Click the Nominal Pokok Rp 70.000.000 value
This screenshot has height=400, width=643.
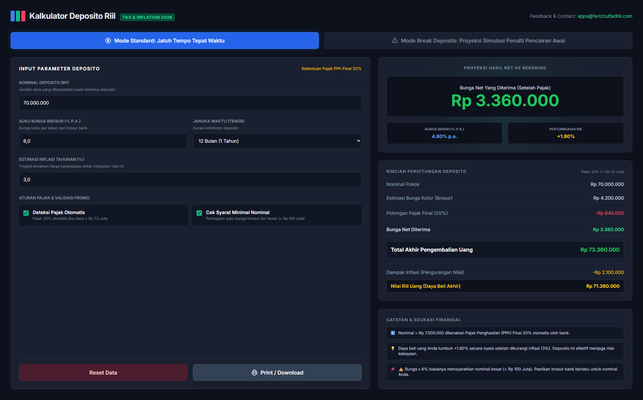coord(607,184)
